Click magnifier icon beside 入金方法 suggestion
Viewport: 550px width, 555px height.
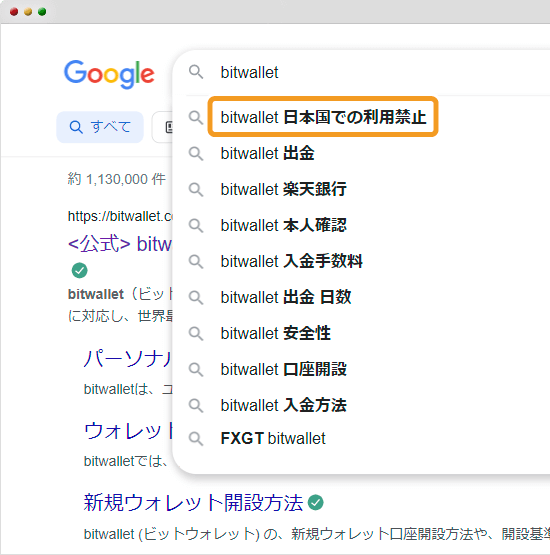coord(196,406)
